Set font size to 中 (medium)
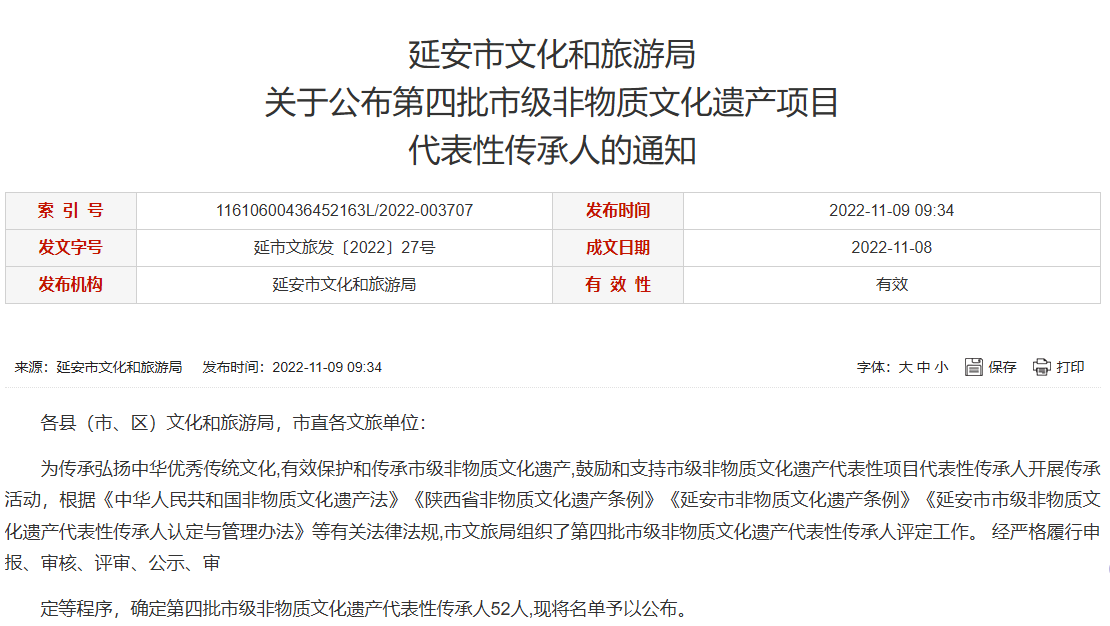The image size is (1110, 626). click(923, 367)
